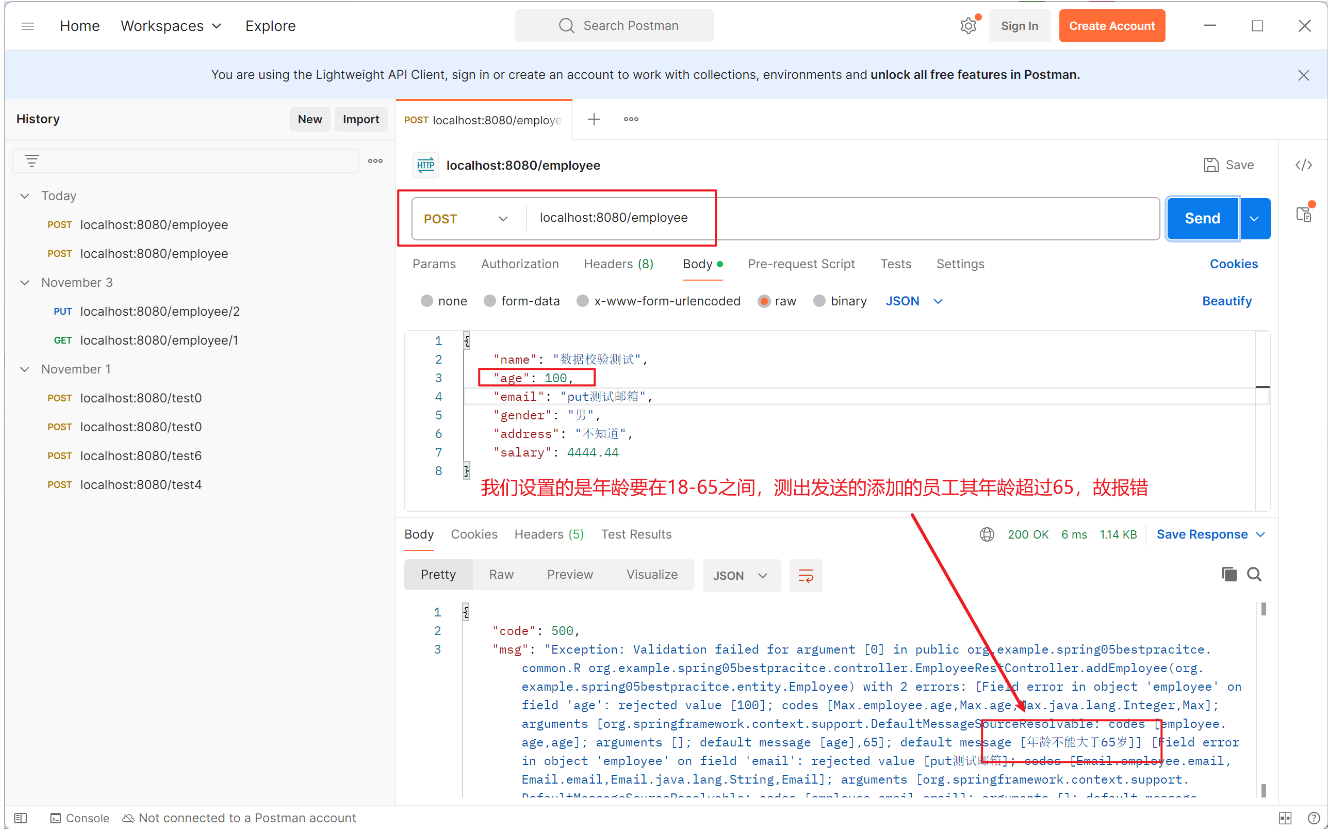Open the Save Response dropdown

tap(1211, 535)
